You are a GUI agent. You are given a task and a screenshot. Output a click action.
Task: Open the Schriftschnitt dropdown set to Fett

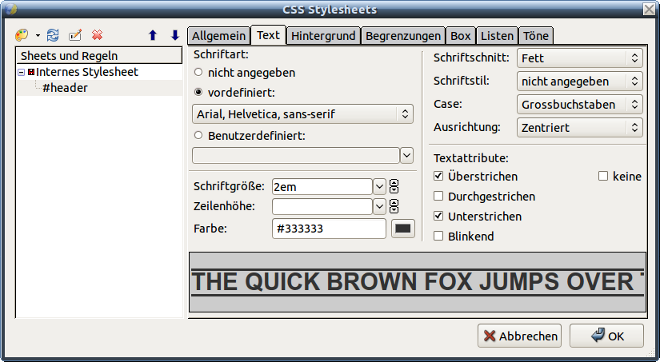tap(580, 58)
